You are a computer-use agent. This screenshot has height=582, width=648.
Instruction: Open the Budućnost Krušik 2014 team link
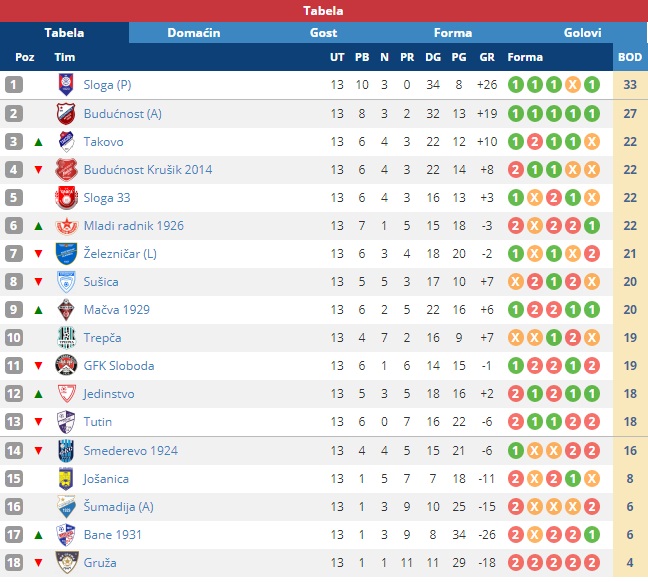point(148,169)
